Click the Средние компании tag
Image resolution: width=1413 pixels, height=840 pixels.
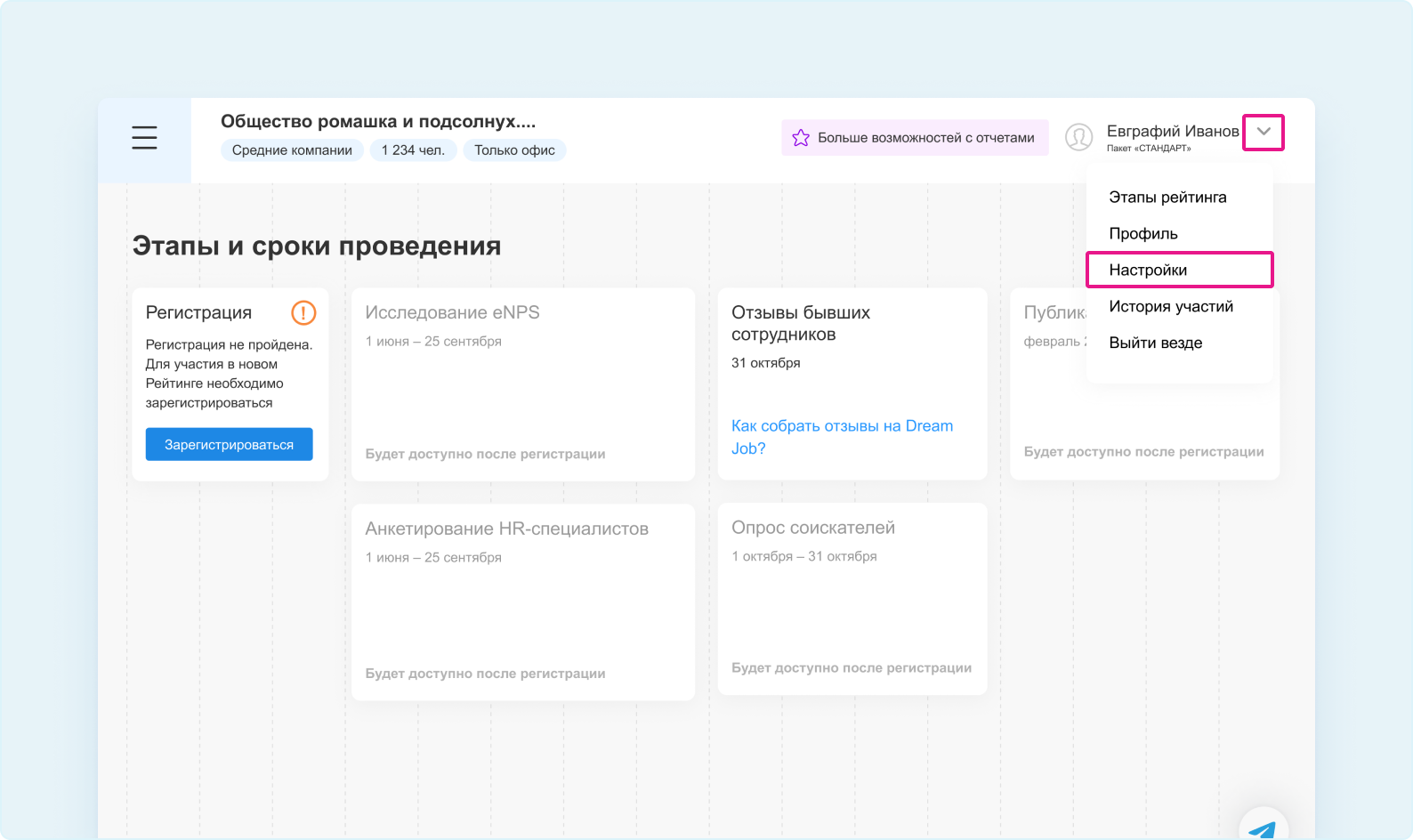(x=292, y=150)
